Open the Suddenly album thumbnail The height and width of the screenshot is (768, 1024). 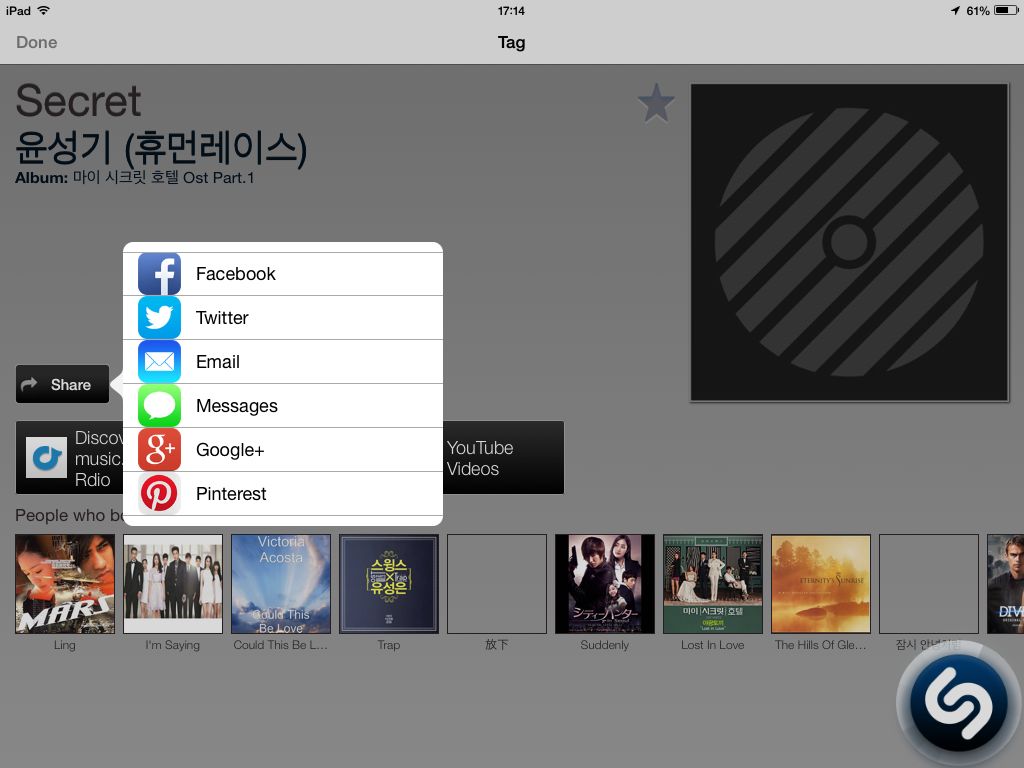click(605, 584)
